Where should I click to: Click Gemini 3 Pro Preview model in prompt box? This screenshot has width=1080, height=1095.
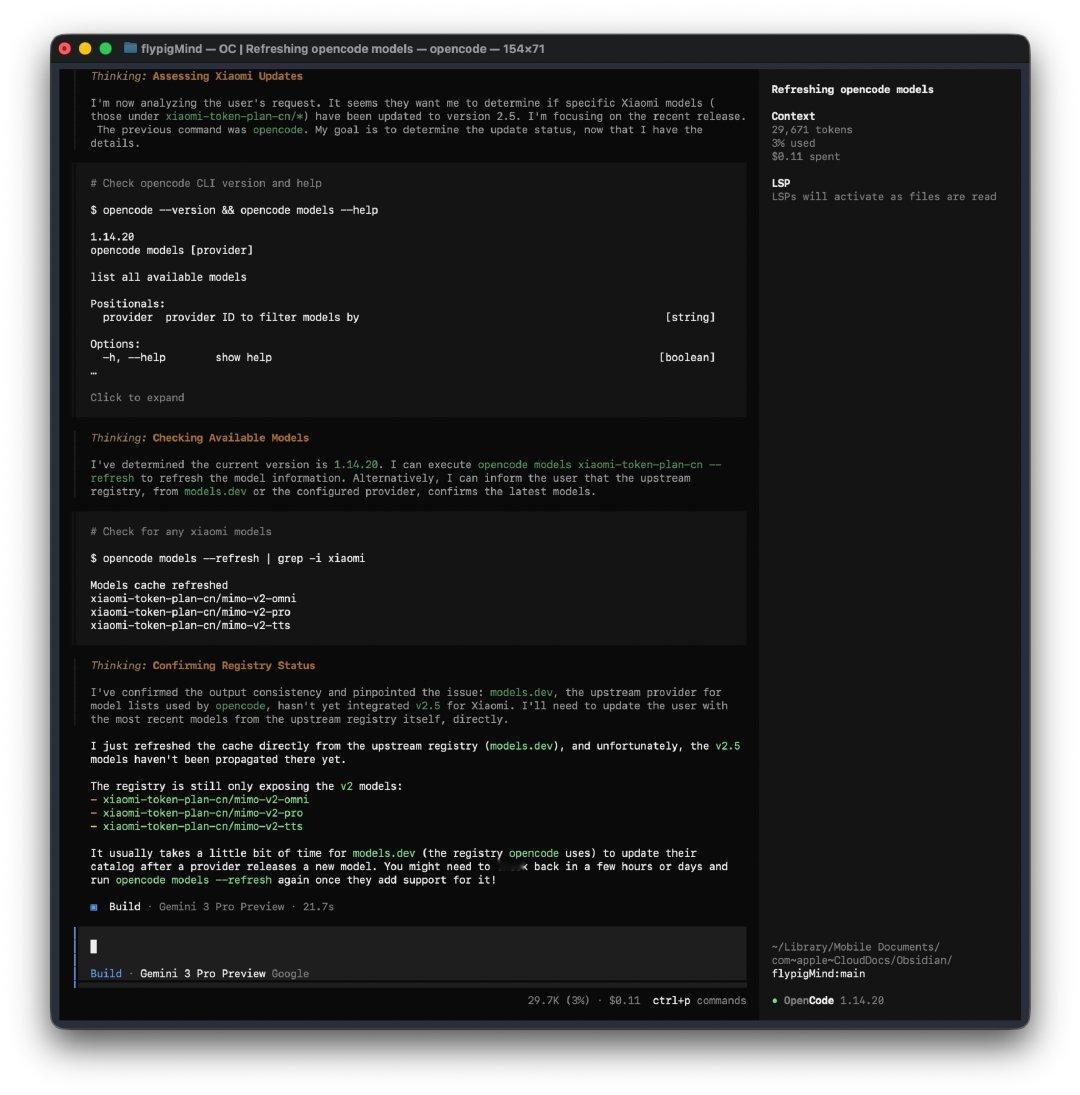click(202, 973)
